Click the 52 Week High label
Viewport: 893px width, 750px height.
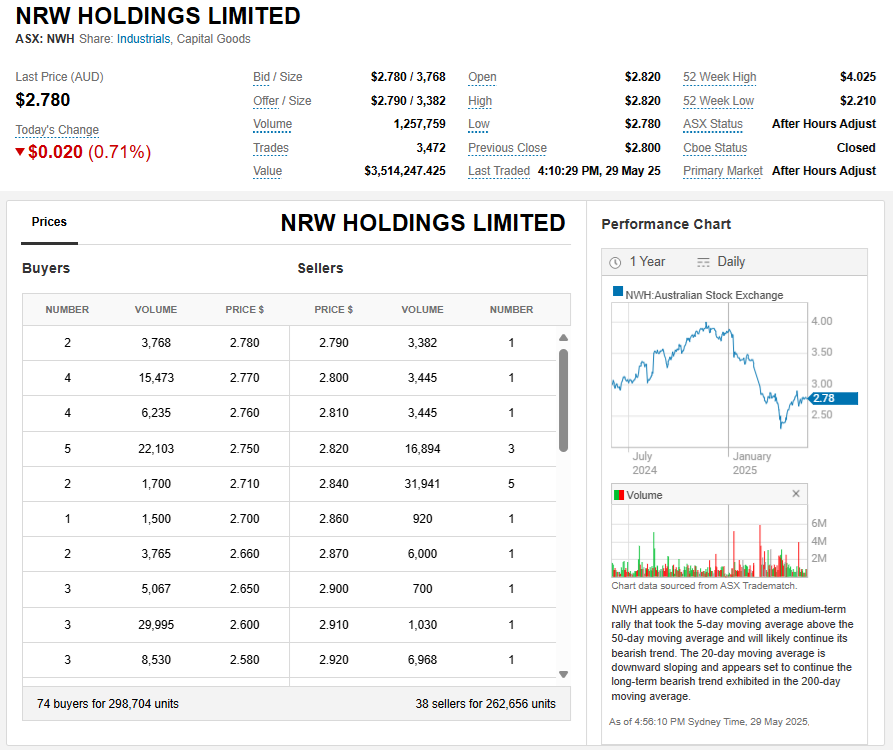click(x=719, y=77)
